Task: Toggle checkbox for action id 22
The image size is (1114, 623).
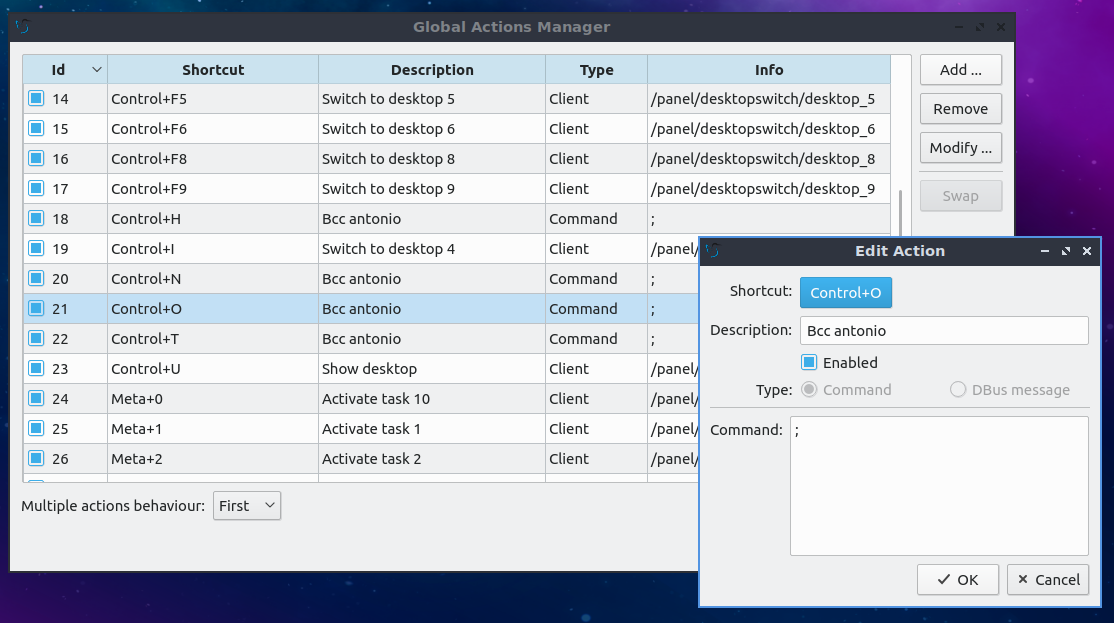Action: [36, 338]
